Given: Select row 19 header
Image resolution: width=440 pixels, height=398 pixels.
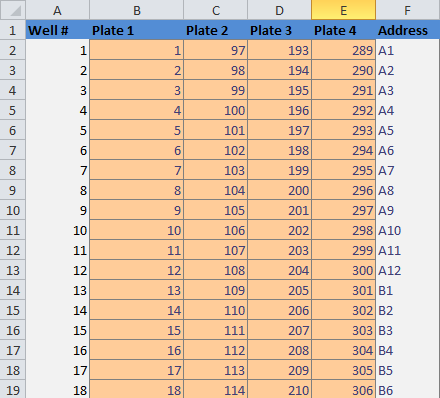Looking at the screenshot, I should 13,389.
